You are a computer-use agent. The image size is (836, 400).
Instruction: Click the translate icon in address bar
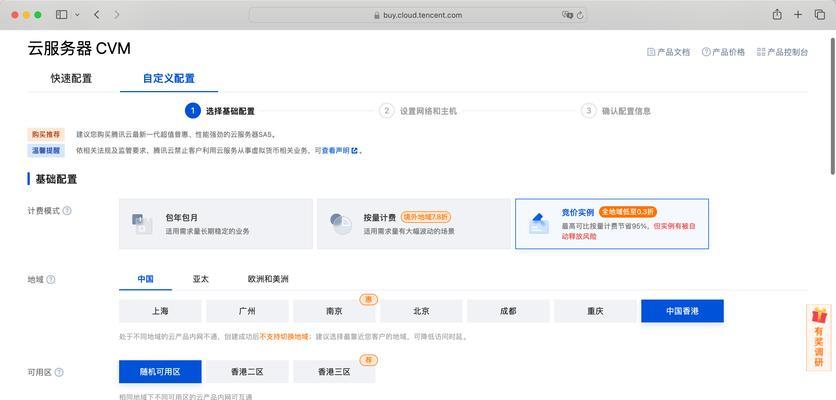pyautogui.click(x=567, y=15)
